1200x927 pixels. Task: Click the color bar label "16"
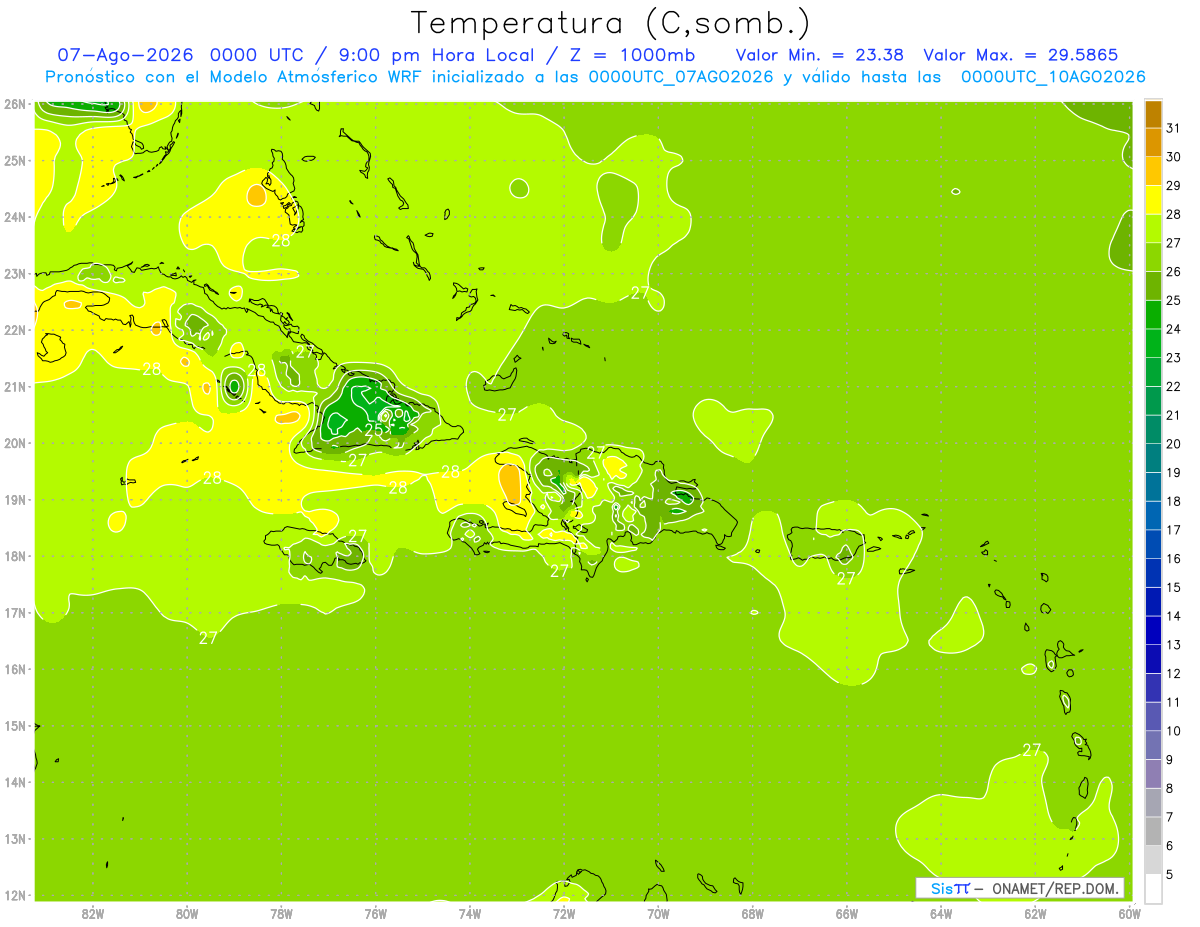click(x=1173, y=558)
